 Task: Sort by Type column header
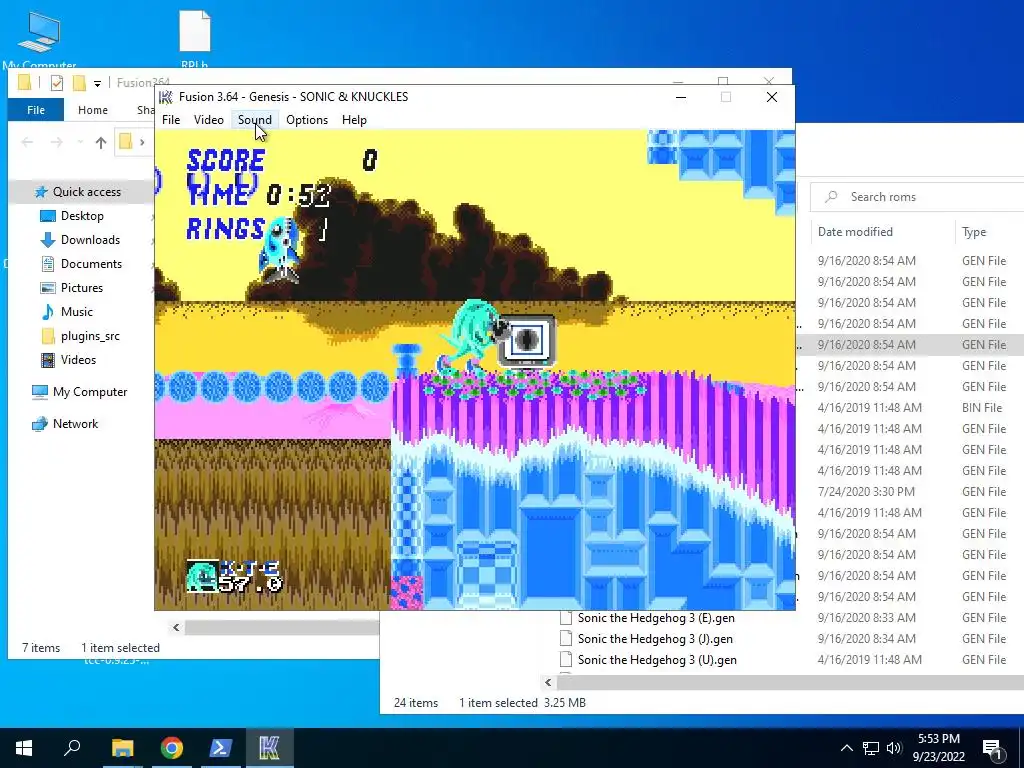(x=974, y=232)
